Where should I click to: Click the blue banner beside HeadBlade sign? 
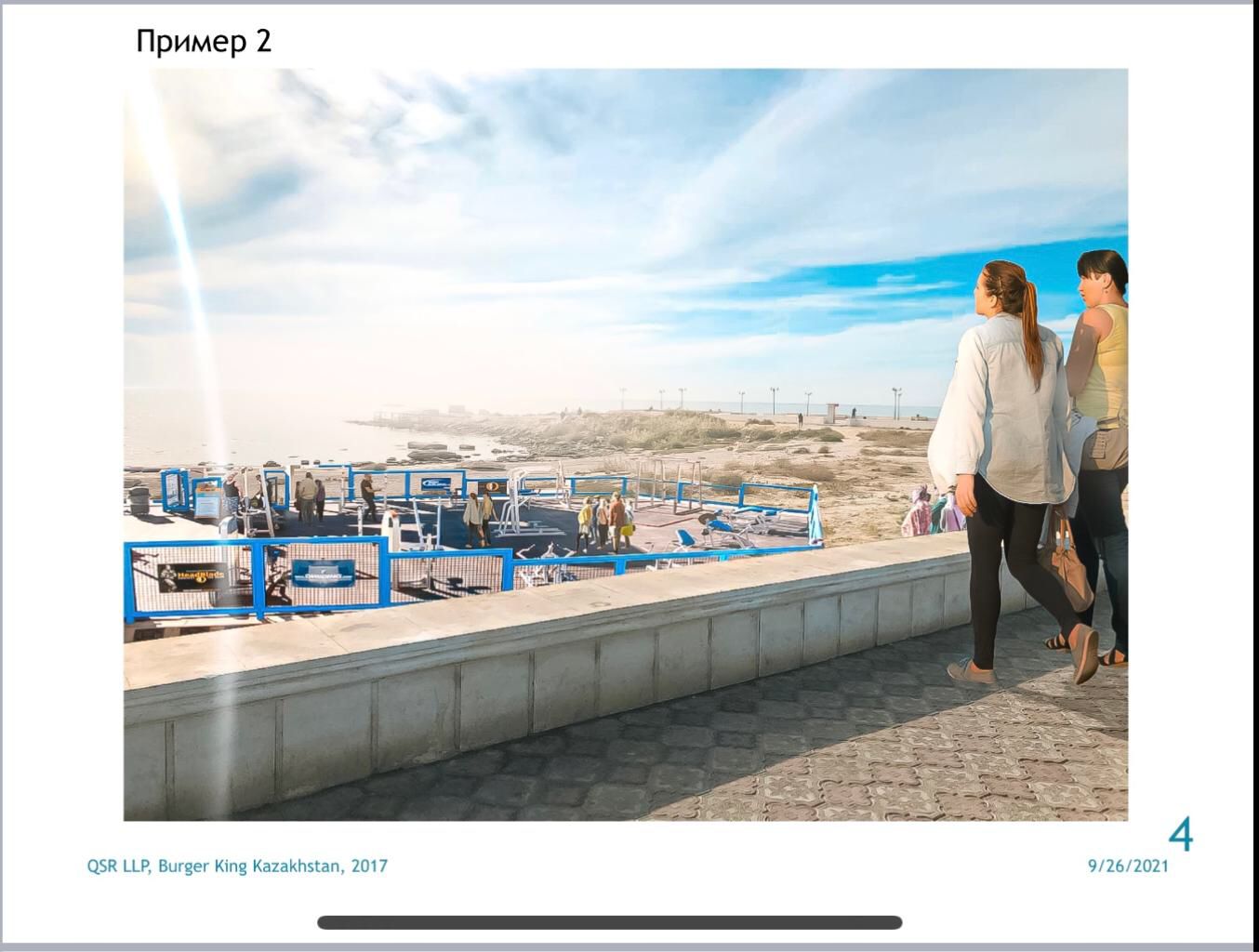[323, 572]
